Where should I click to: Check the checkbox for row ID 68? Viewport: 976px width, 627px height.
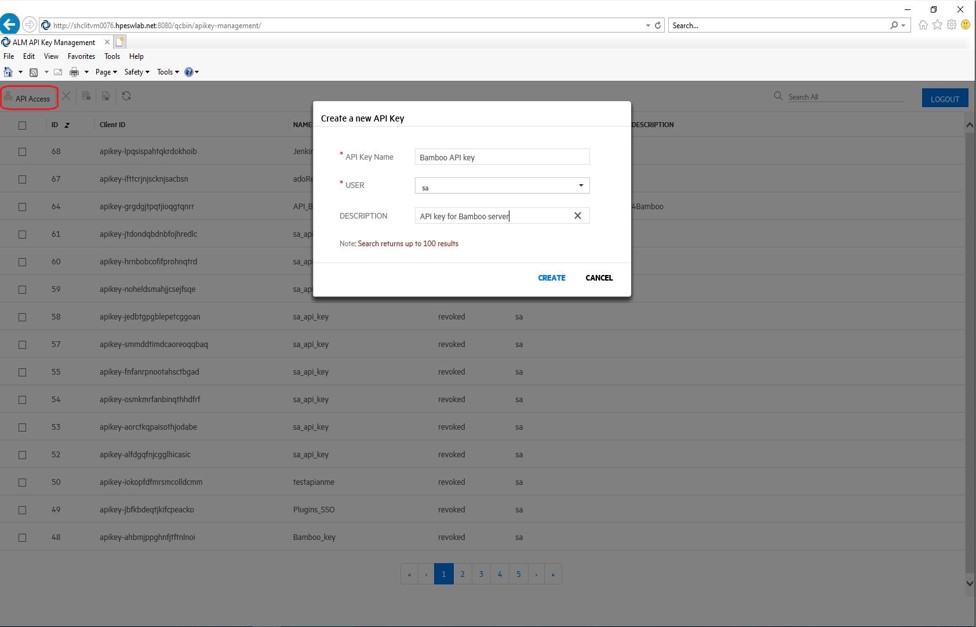coord(23,152)
